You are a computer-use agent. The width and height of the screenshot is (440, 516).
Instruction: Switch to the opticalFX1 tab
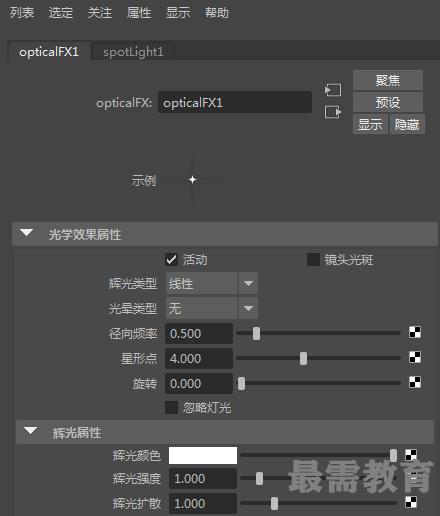49,52
